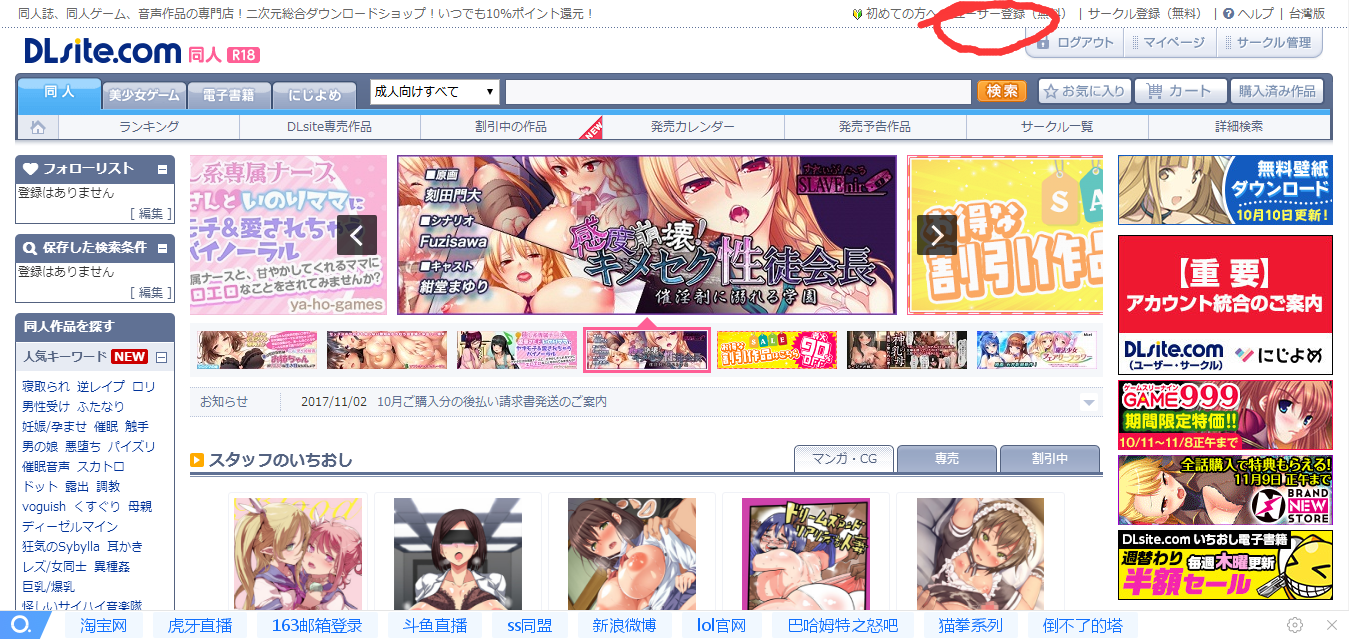Open the 成人向けすべて category dropdown
This screenshot has width=1349, height=639.
pos(434,92)
